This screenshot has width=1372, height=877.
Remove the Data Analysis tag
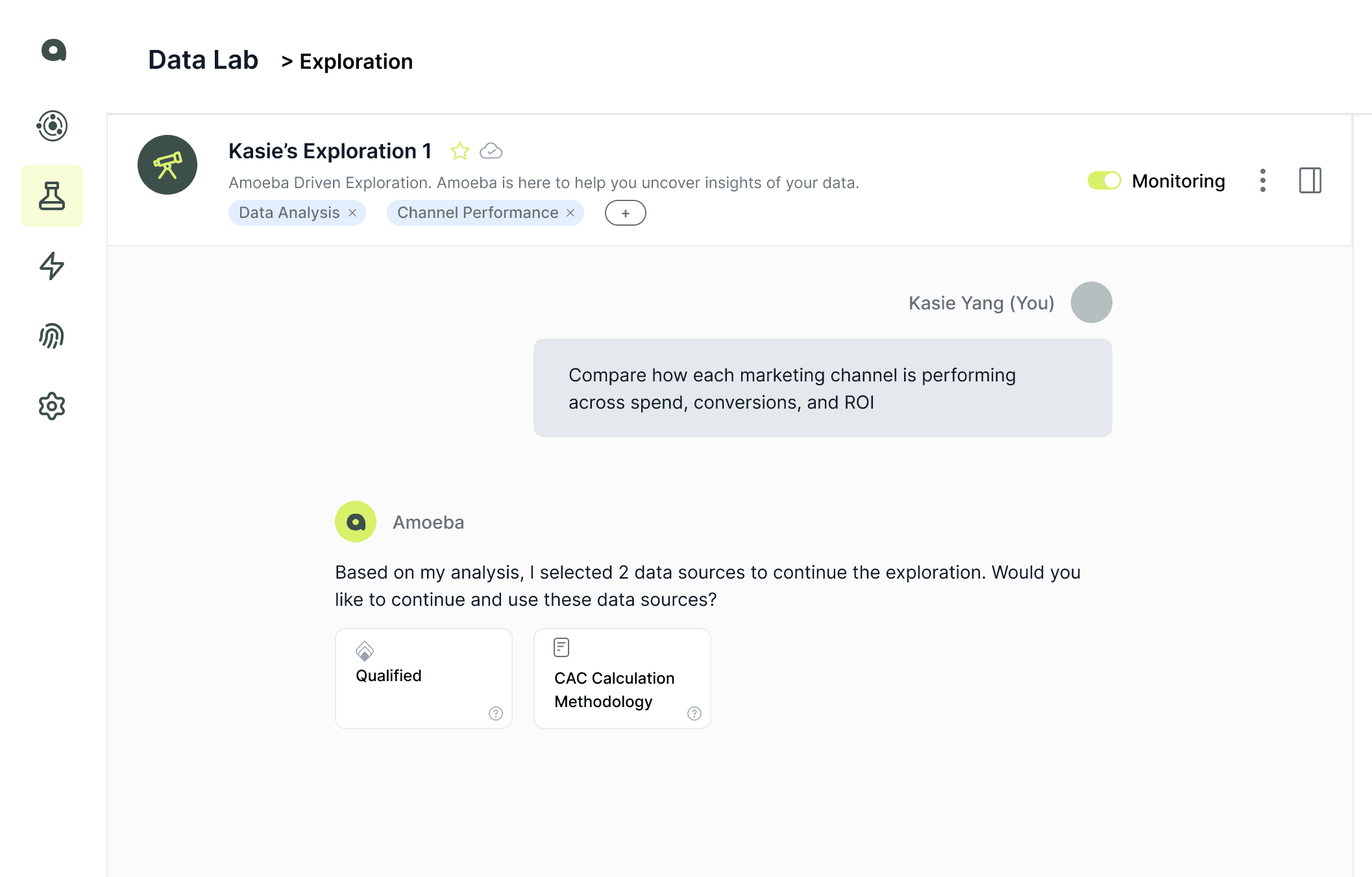(x=352, y=213)
